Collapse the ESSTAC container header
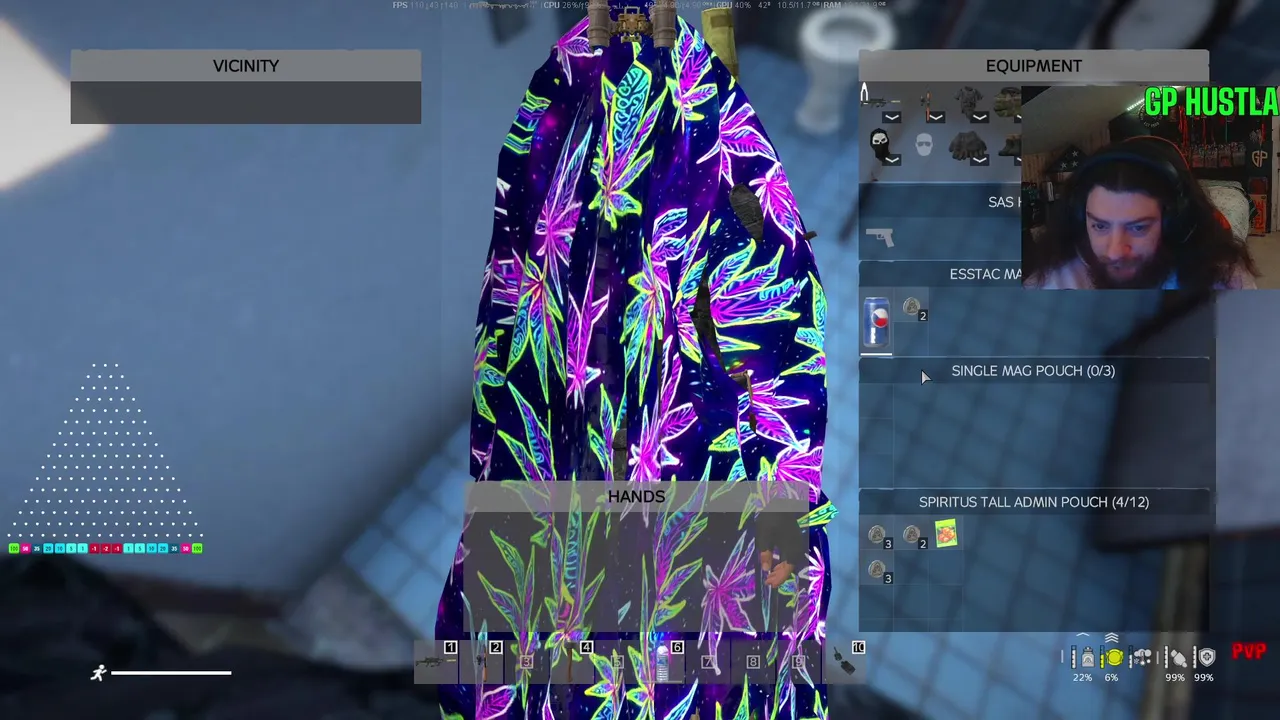 (941, 274)
